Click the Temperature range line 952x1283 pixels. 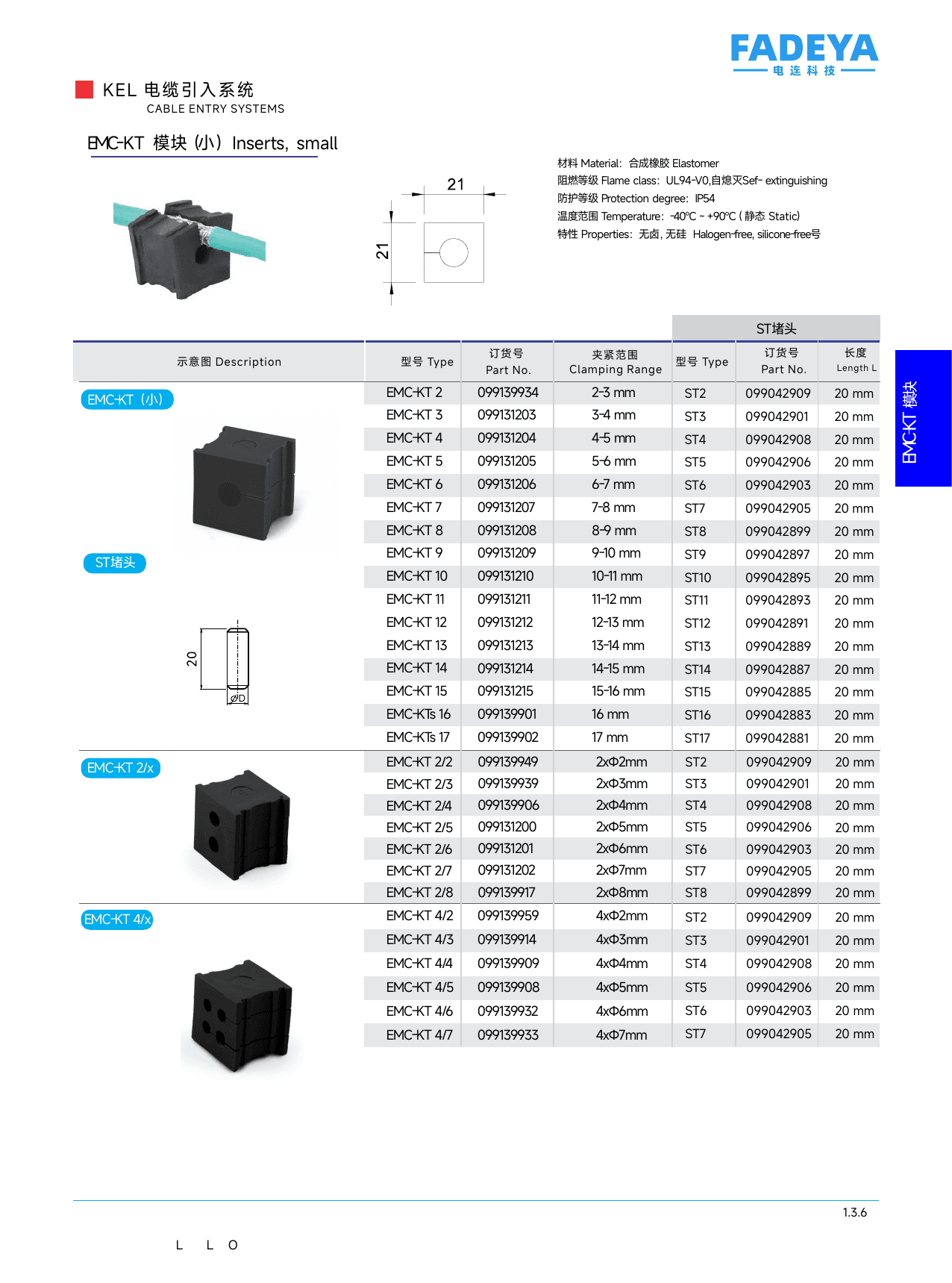[x=678, y=216]
